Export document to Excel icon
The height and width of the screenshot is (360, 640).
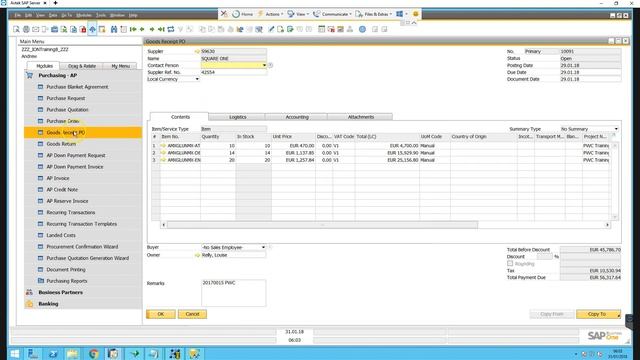click(64, 29)
